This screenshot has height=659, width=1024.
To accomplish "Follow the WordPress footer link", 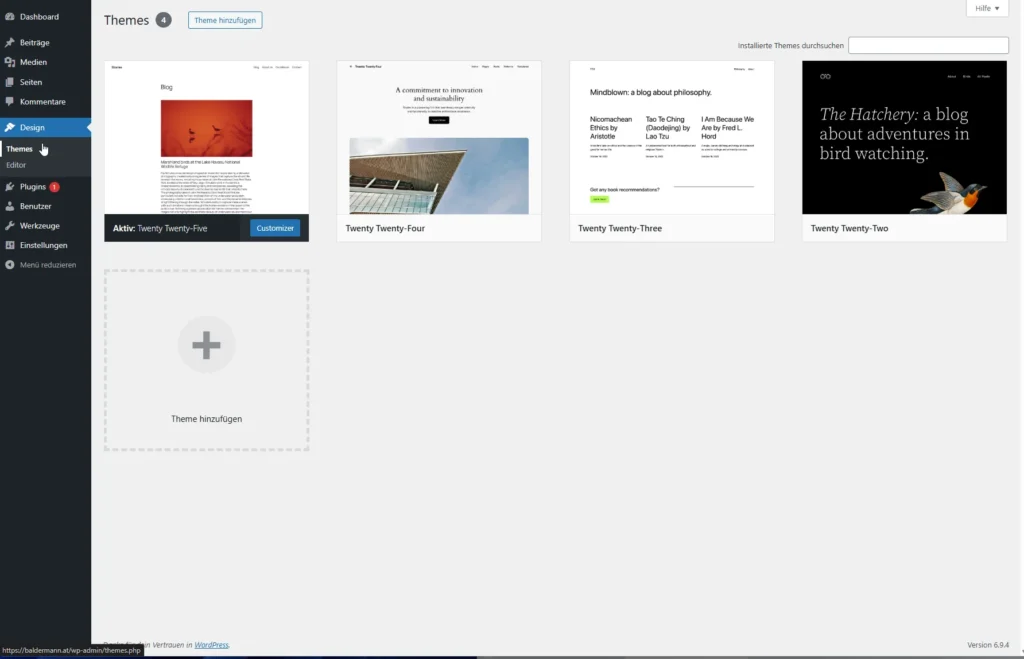I will 212,645.
